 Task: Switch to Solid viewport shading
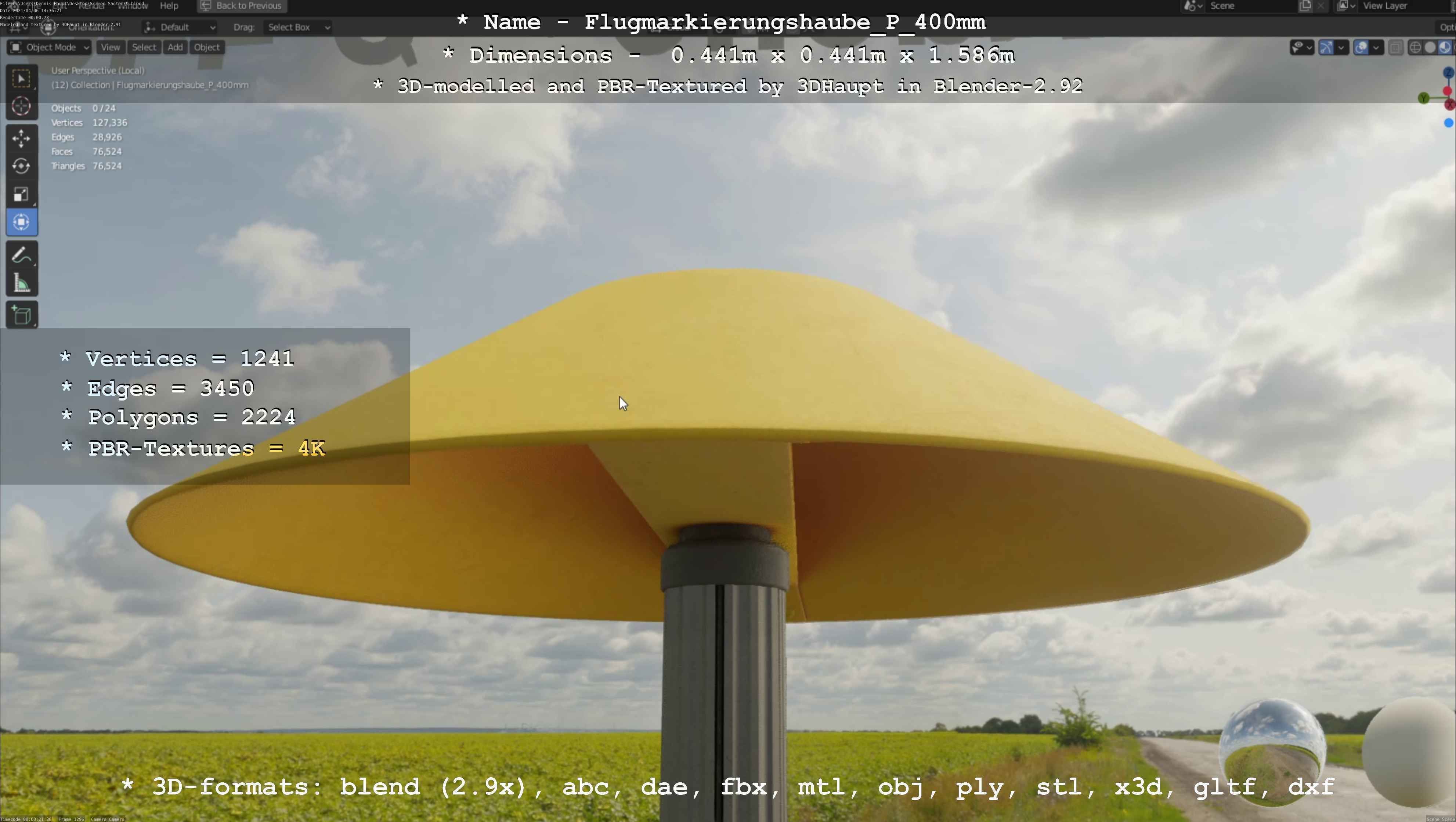coord(1430,47)
